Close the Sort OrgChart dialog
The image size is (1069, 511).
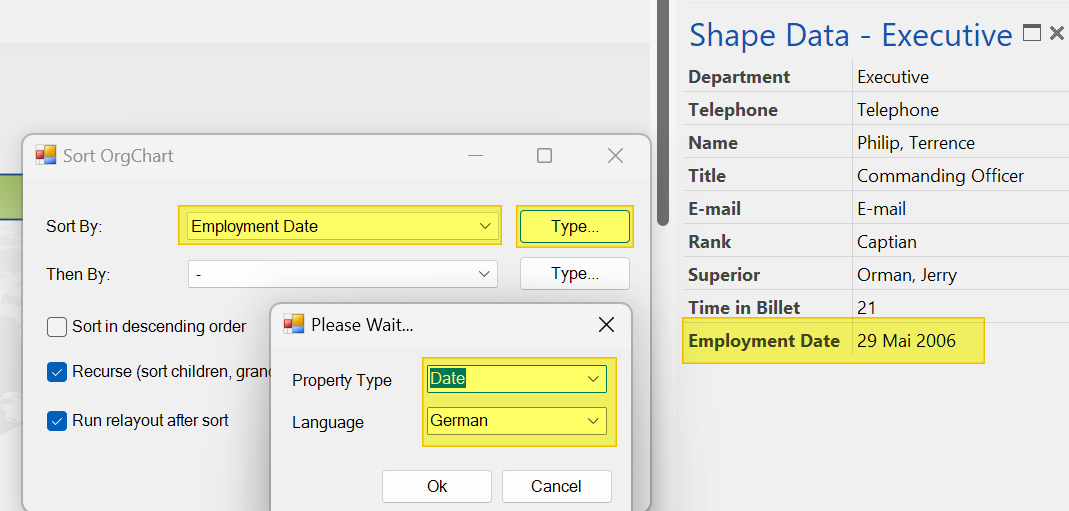[x=615, y=156]
